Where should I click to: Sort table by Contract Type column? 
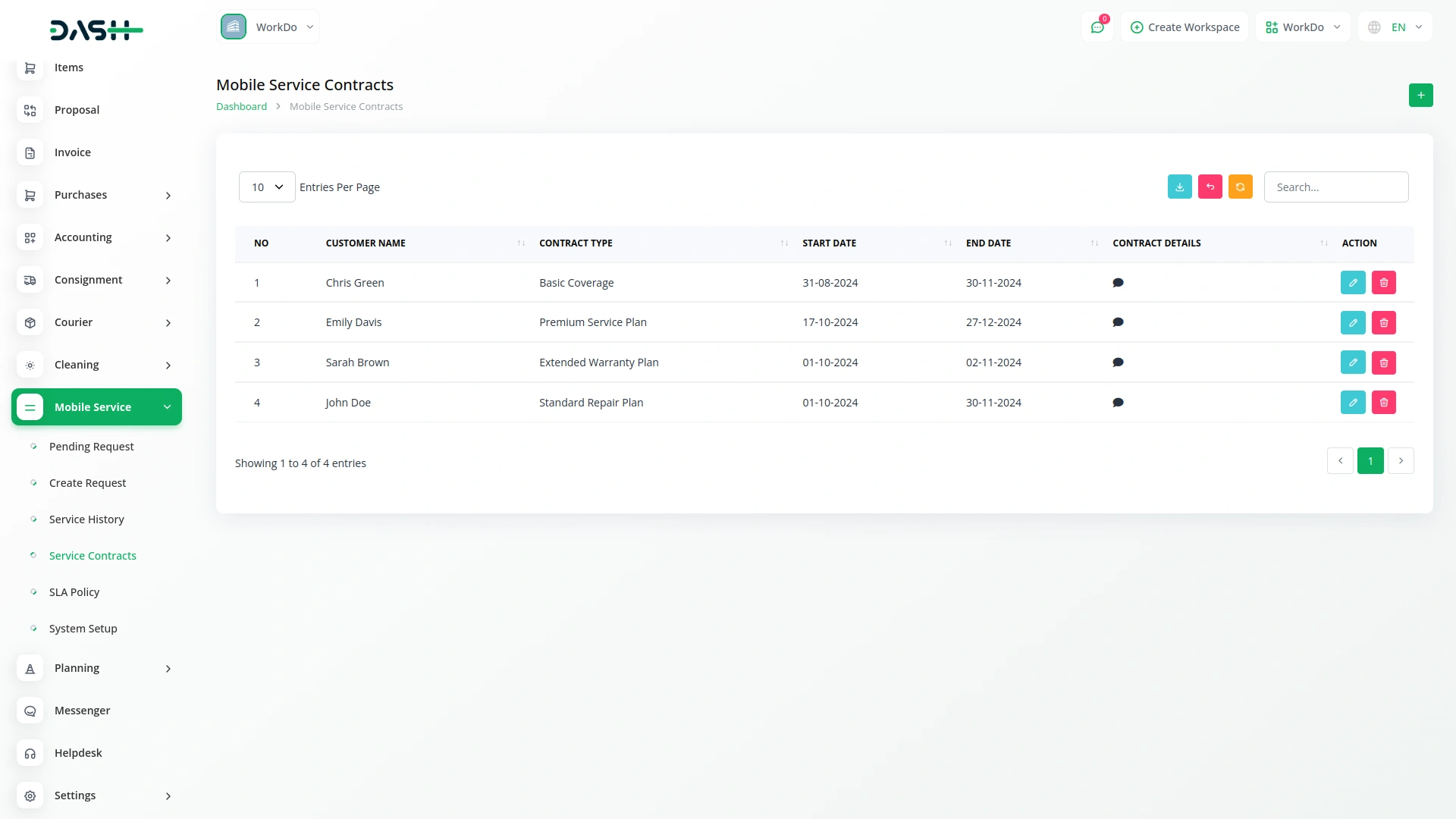(x=576, y=243)
